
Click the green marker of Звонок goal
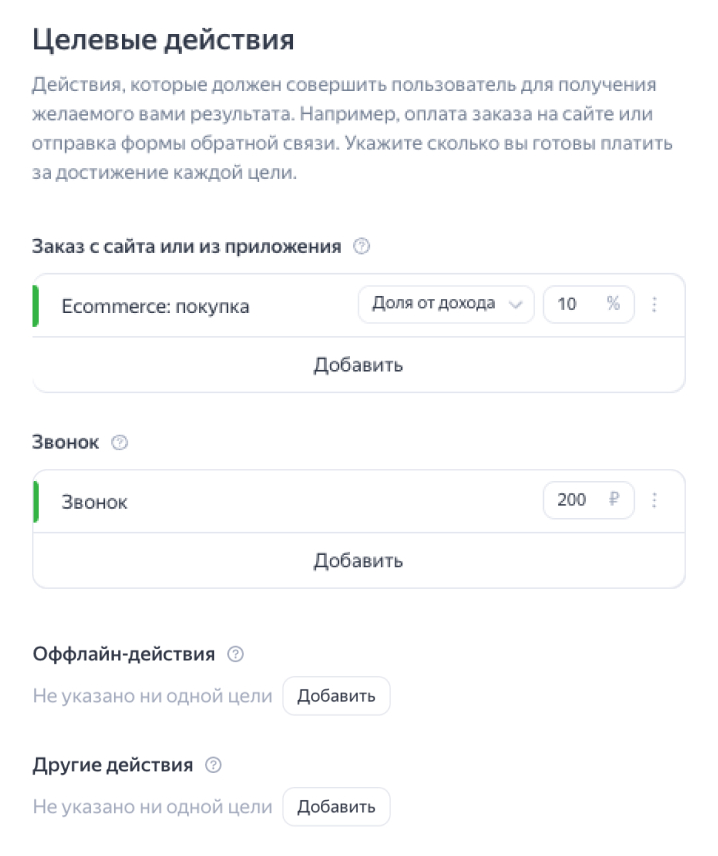point(35,502)
